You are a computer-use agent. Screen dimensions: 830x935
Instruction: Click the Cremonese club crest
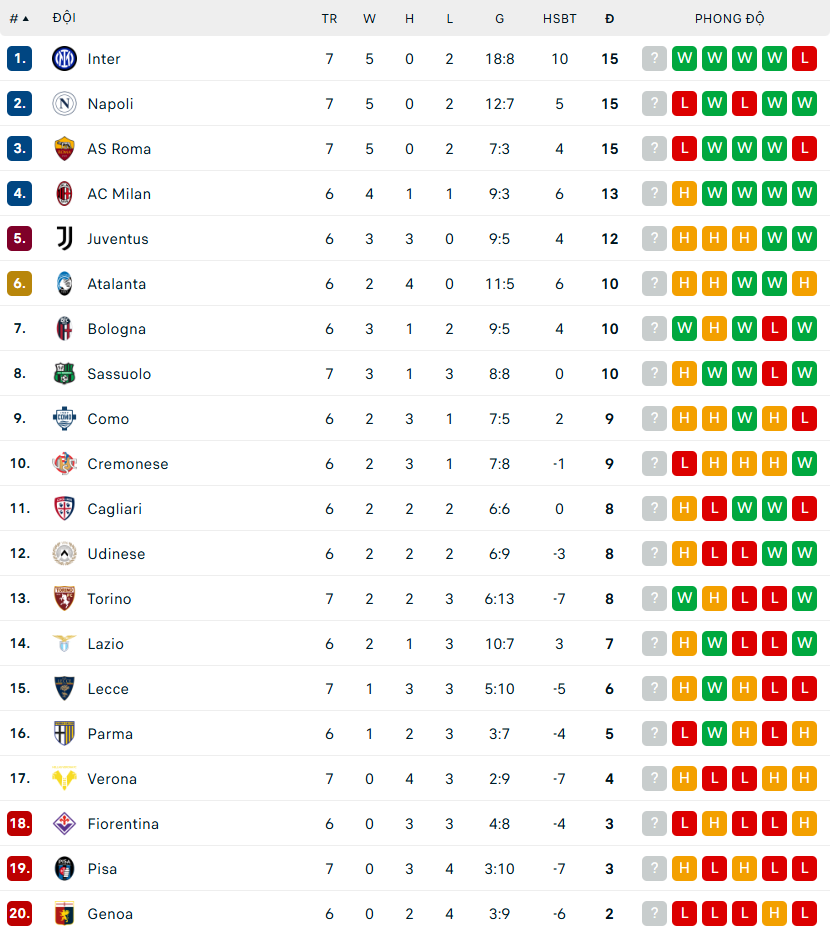click(64, 463)
